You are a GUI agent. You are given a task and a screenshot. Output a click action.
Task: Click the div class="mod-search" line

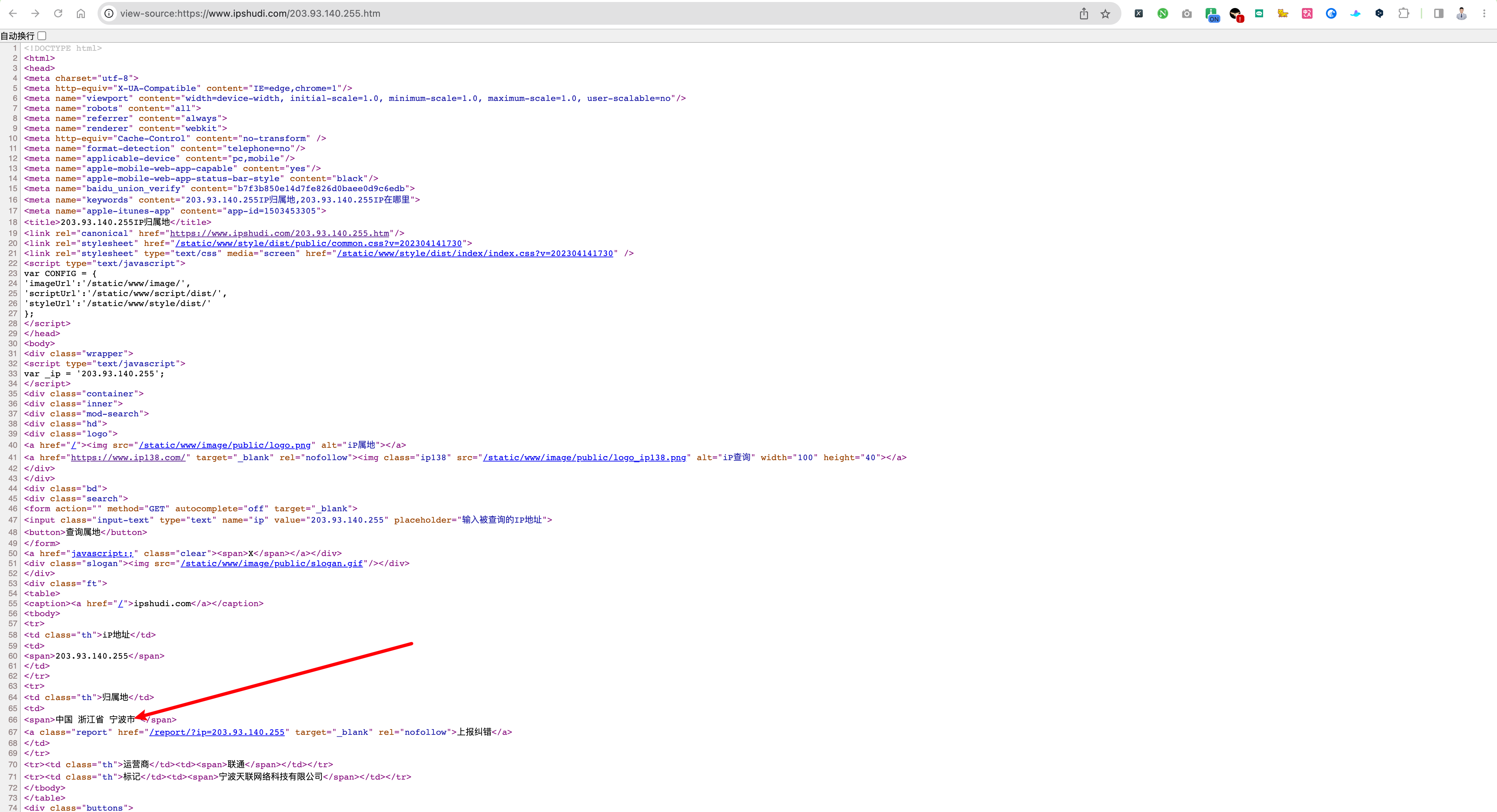[87, 414]
